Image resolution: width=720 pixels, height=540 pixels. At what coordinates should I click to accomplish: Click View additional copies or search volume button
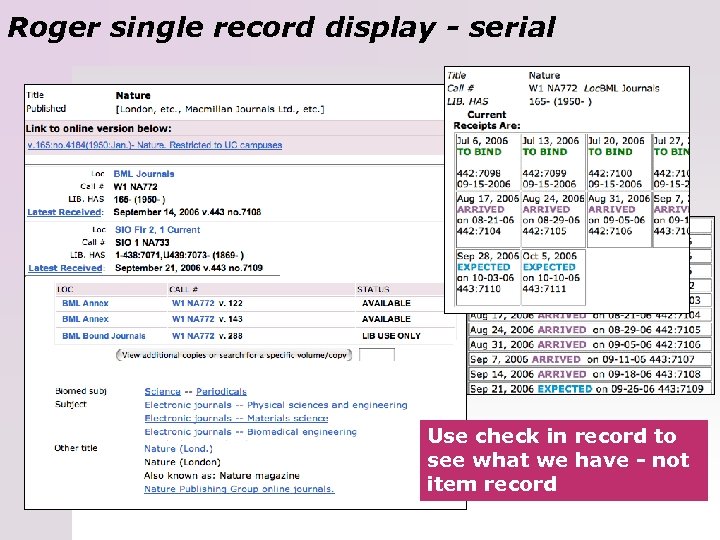click(x=234, y=355)
